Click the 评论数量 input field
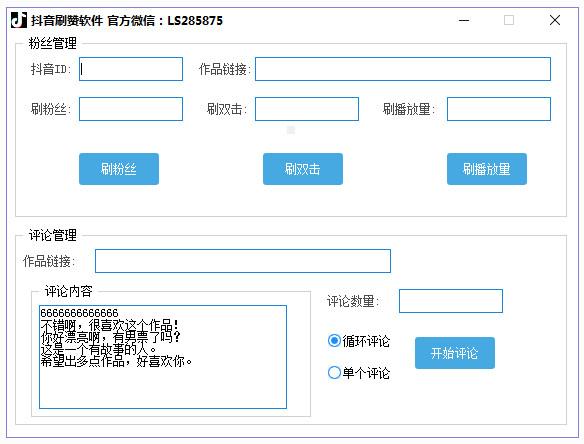This screenshot has height=444, width=584. pos(451,301)
